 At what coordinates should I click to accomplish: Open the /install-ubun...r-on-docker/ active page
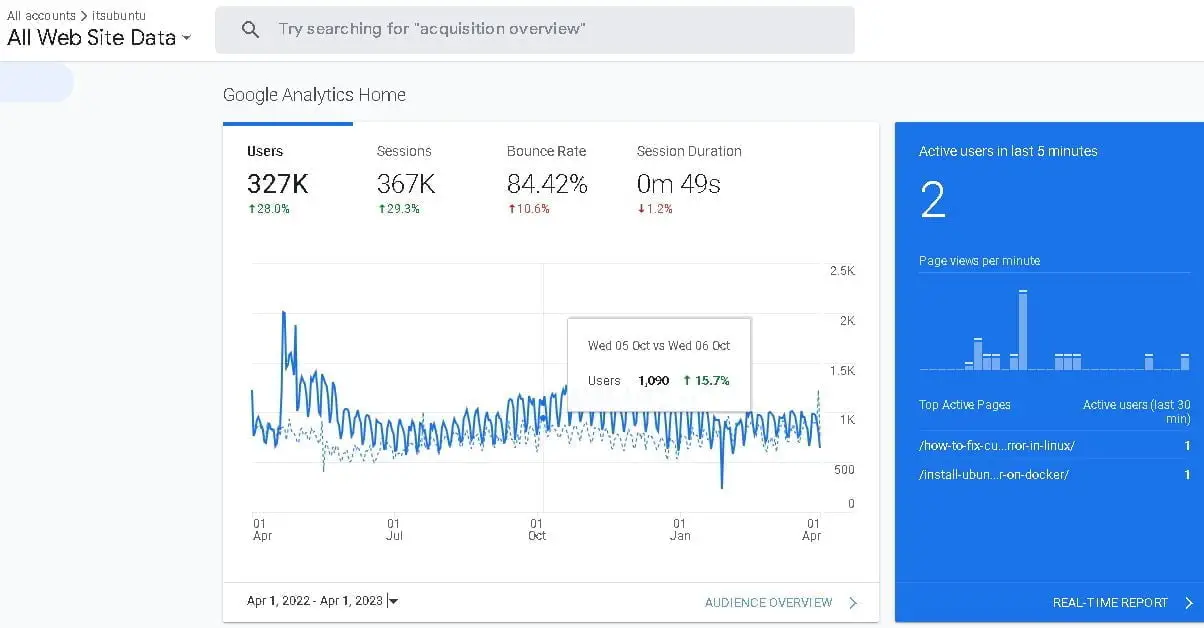tap(994, 474)
